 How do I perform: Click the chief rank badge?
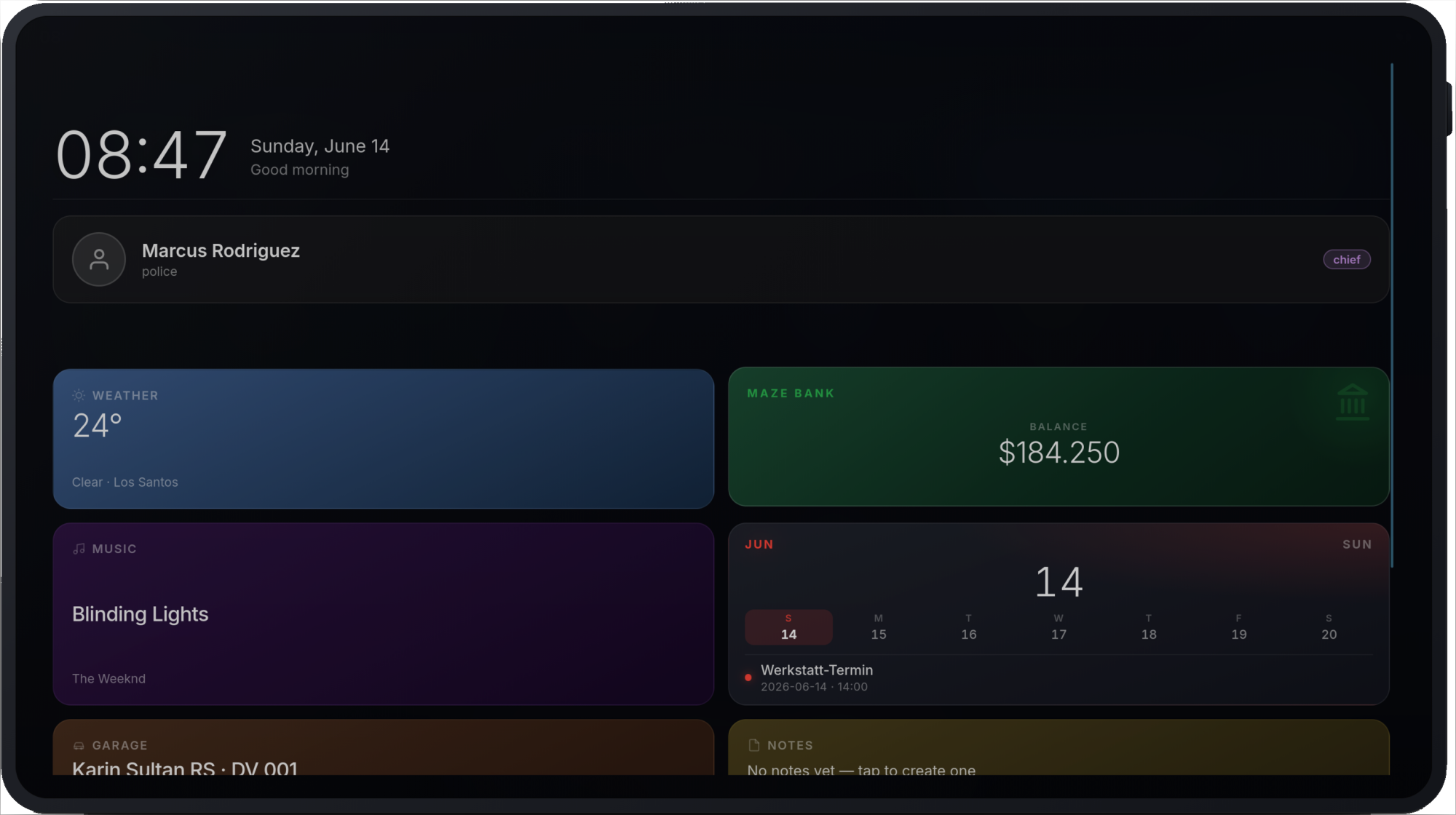coord(1347,260)
